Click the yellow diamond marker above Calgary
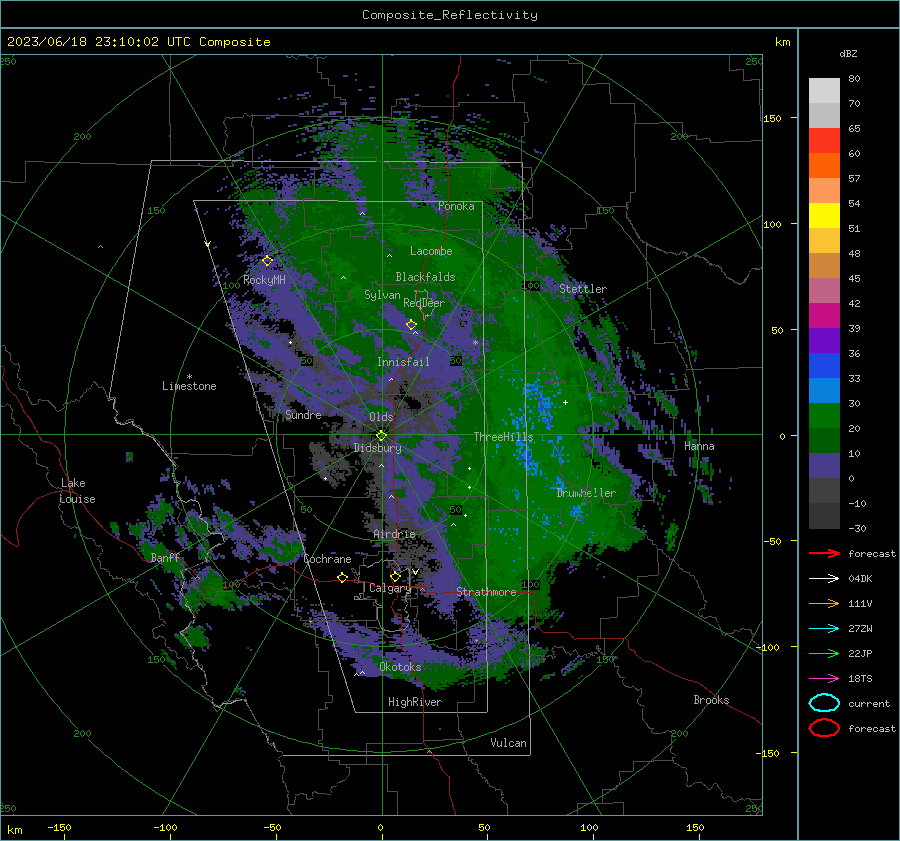 [x=395, y=576]
